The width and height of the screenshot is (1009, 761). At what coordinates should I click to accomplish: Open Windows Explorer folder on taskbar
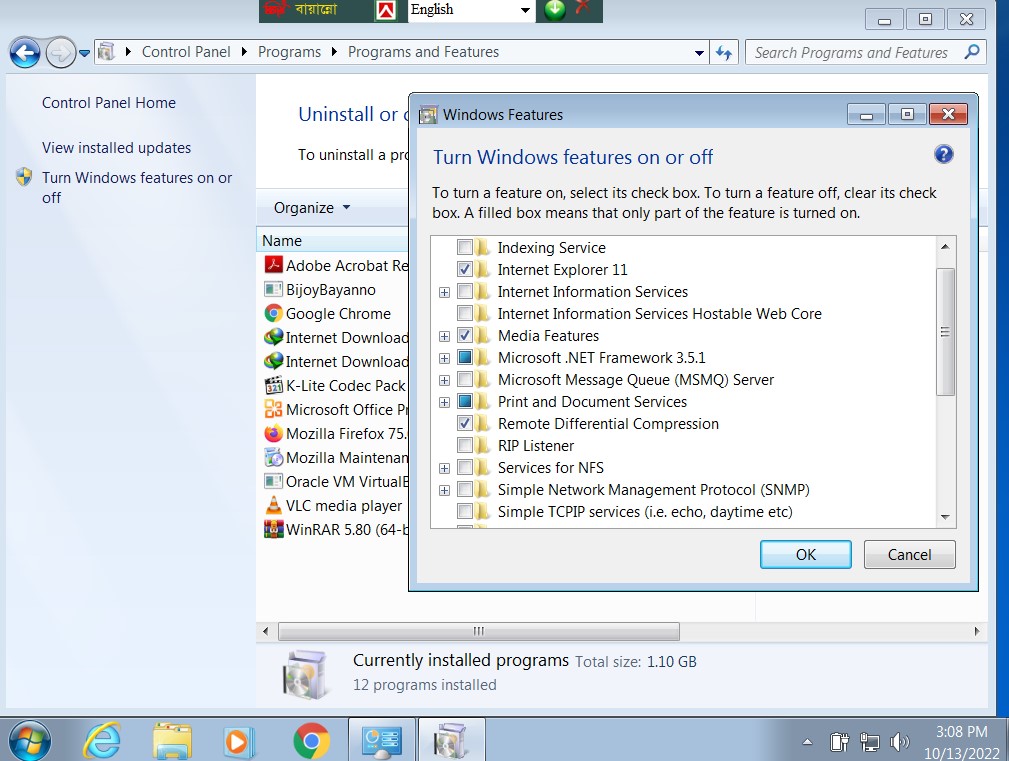click(172, 740)
